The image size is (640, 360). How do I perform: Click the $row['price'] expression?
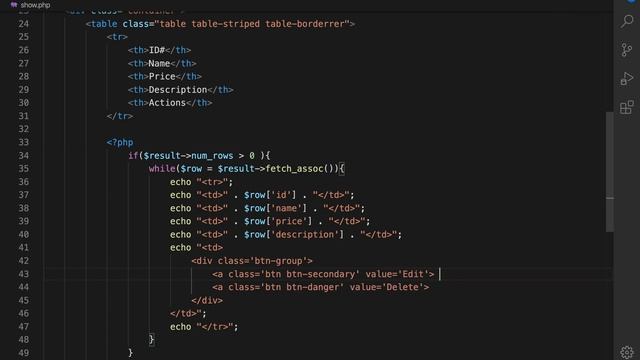pyautogui.click(x=278, y=221)
